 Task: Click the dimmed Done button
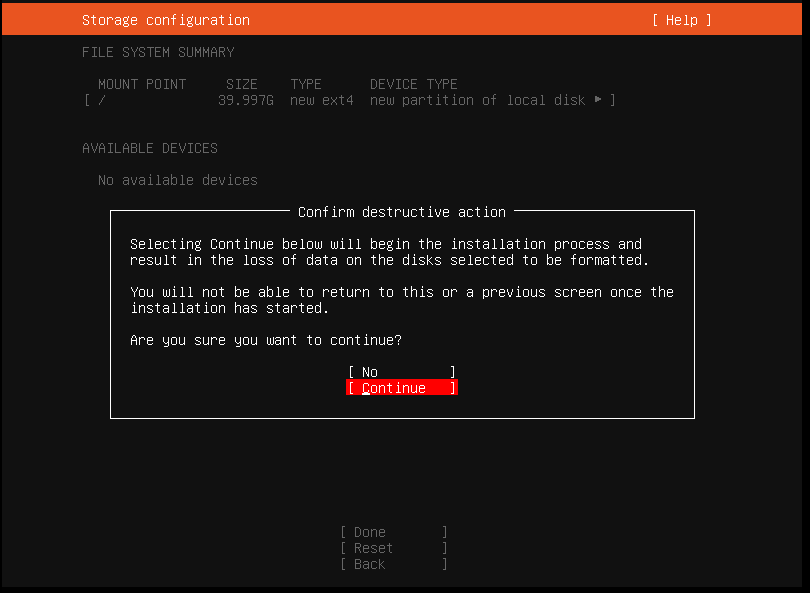click(394, 532)
